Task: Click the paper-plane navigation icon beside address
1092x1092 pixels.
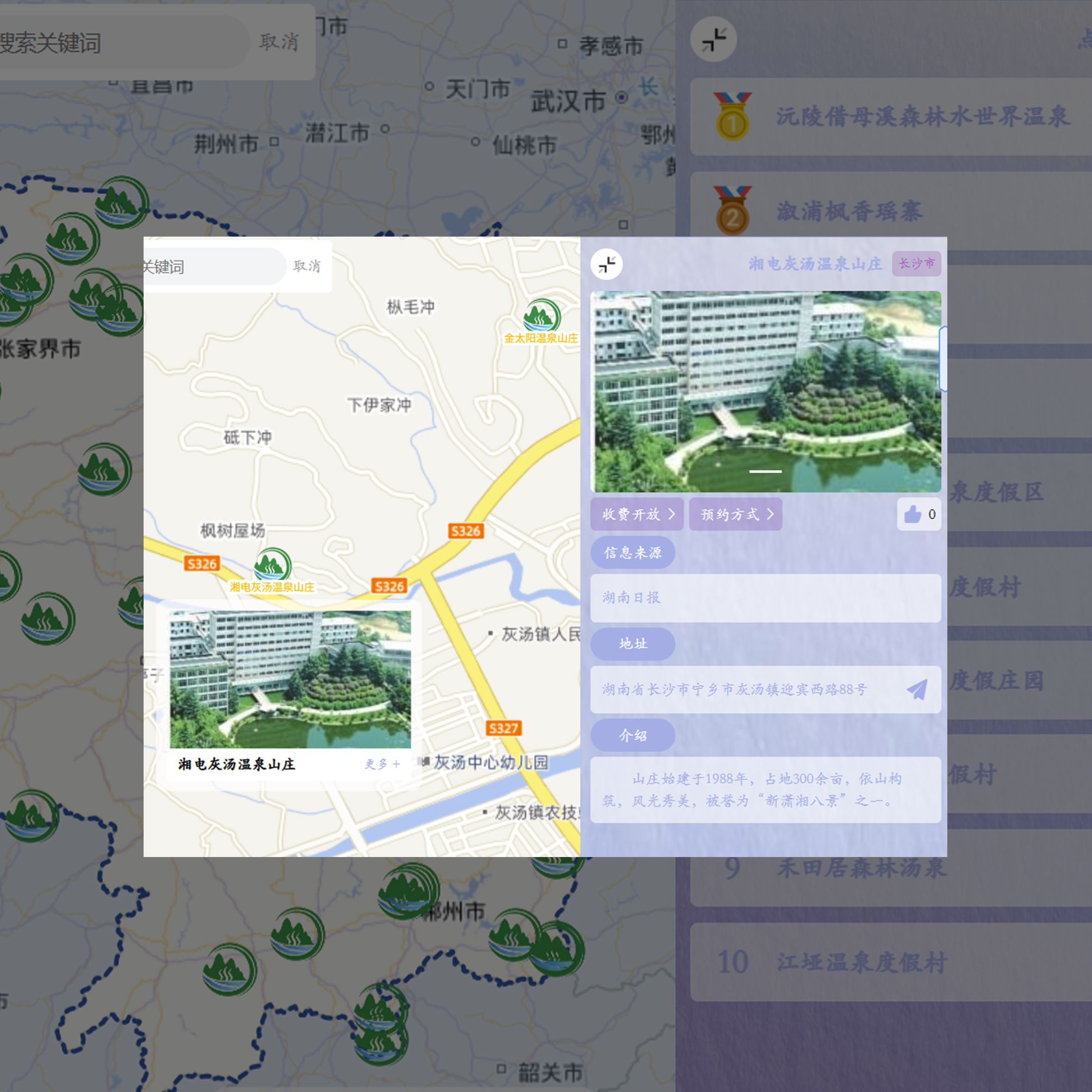Action: (x=917, y=689)
